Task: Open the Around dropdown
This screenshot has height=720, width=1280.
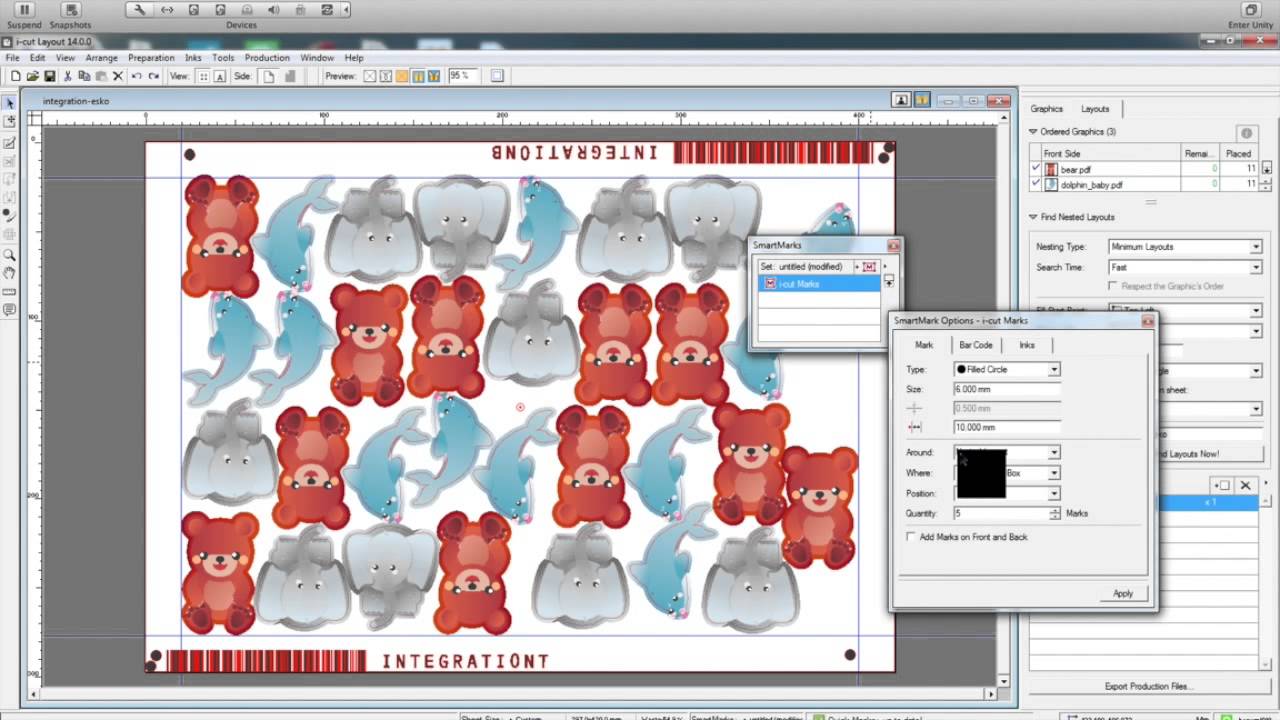Action: (1053, 453)
